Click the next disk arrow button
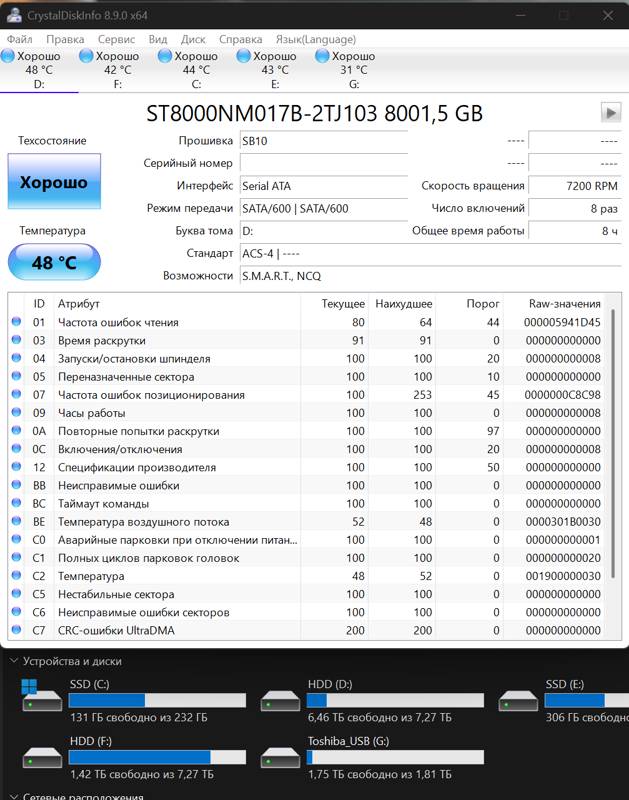Image resolution: width=629 pixels, height=800 pixels. pyautogui.click(x=609, y=112)
